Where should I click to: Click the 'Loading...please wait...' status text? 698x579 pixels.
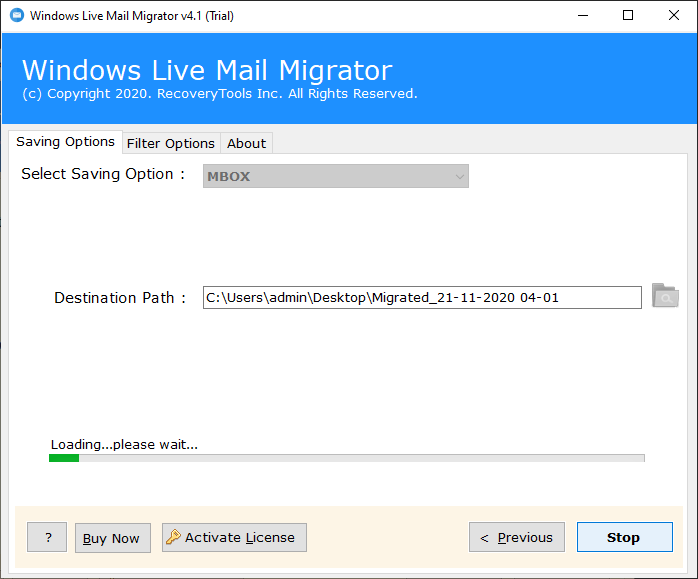[x=124, y=444]
